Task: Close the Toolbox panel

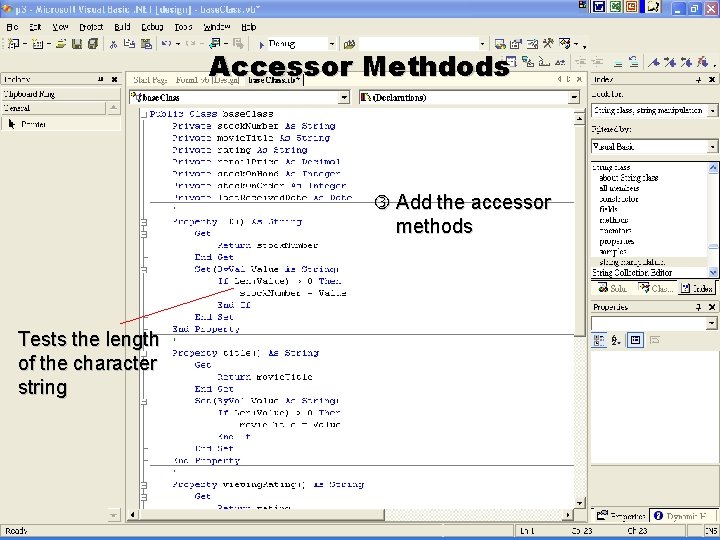Action: 114,79
